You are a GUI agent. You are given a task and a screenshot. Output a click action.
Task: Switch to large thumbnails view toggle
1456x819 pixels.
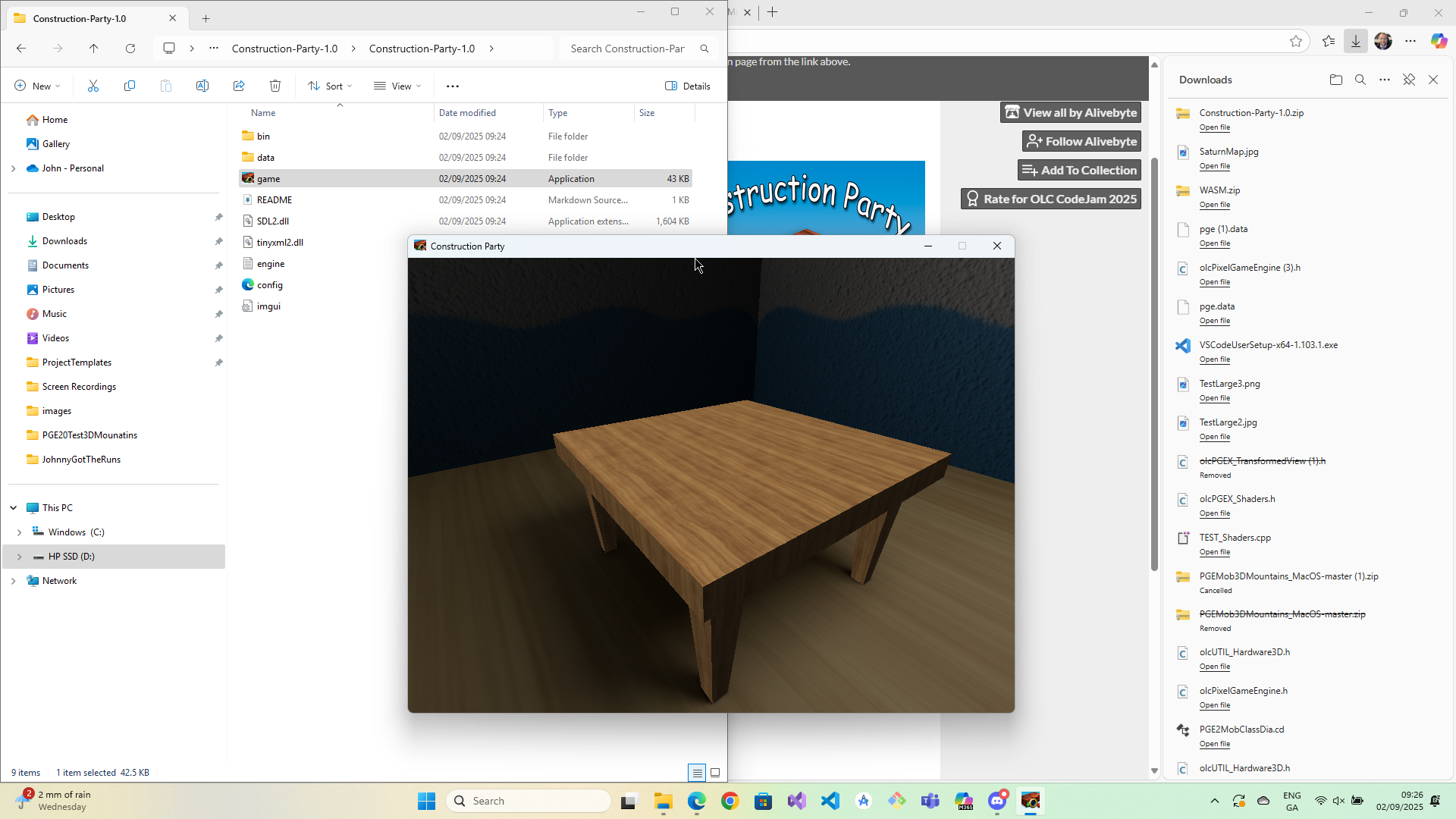pyautogui.click(x=715, y=773)
